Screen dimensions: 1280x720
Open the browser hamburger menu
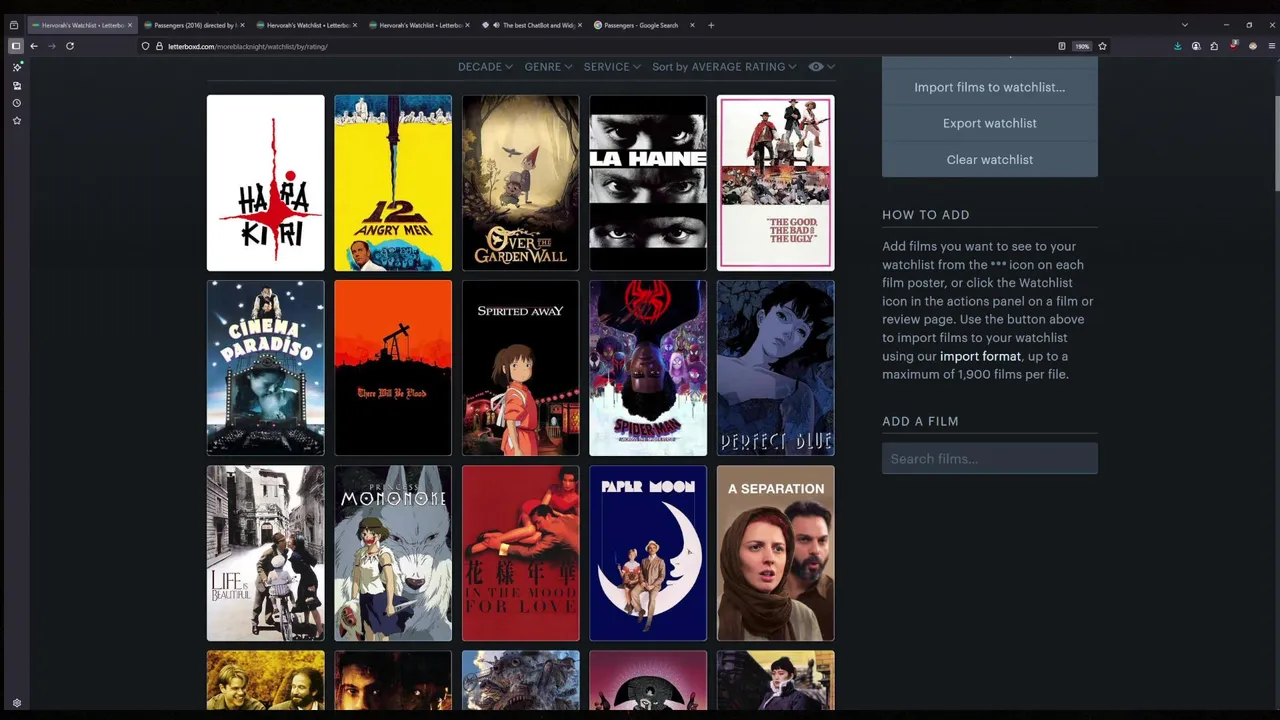coord(1271,46)
